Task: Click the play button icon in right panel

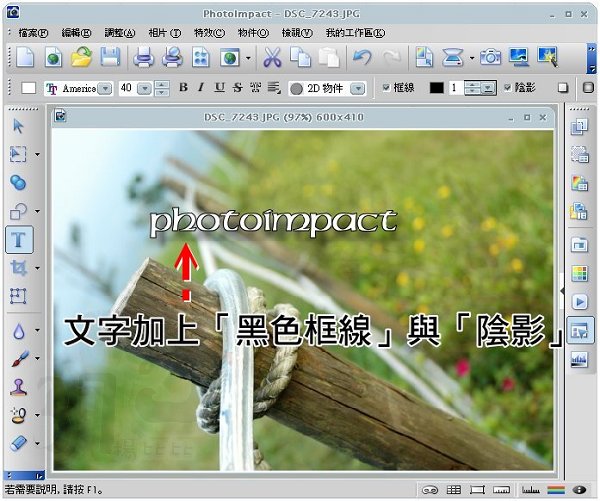Action: [580, 302]
